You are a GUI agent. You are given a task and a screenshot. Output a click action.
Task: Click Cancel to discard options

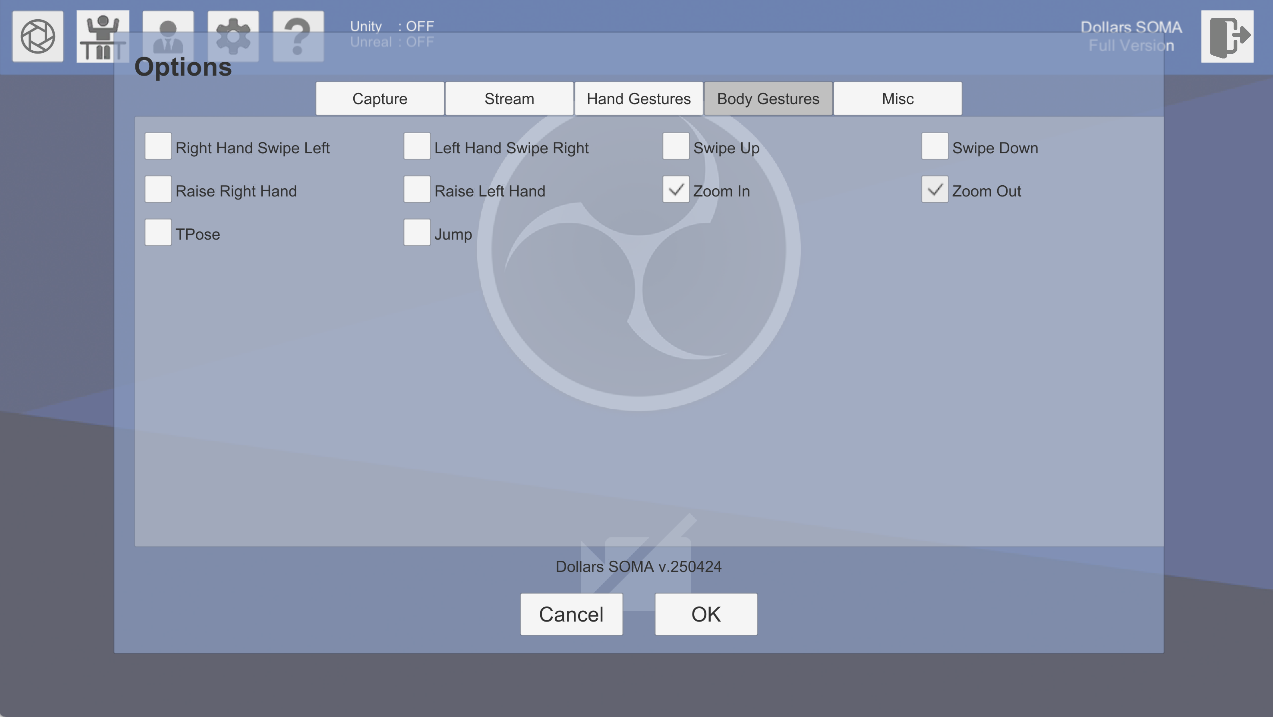(571, 614)
